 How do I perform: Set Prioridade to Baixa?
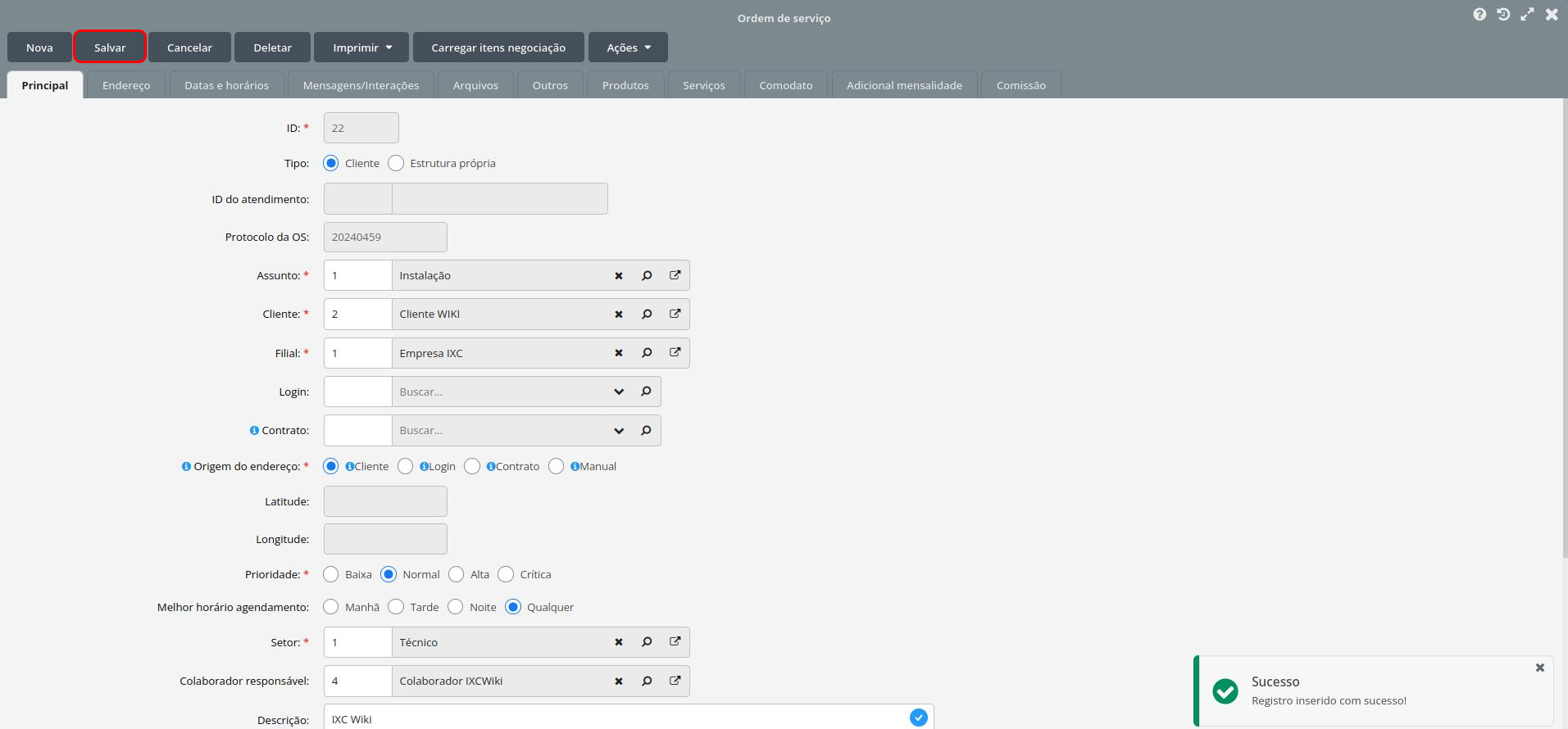331,574
